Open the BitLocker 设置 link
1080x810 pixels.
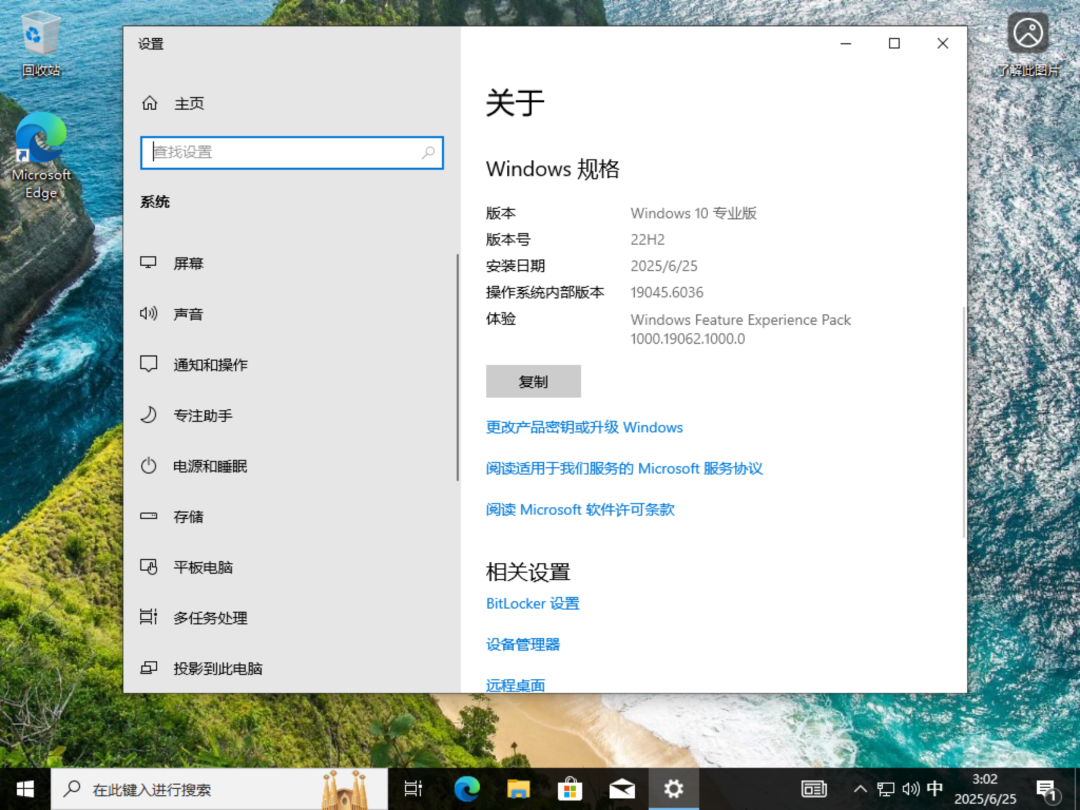[x=532, y=603]
